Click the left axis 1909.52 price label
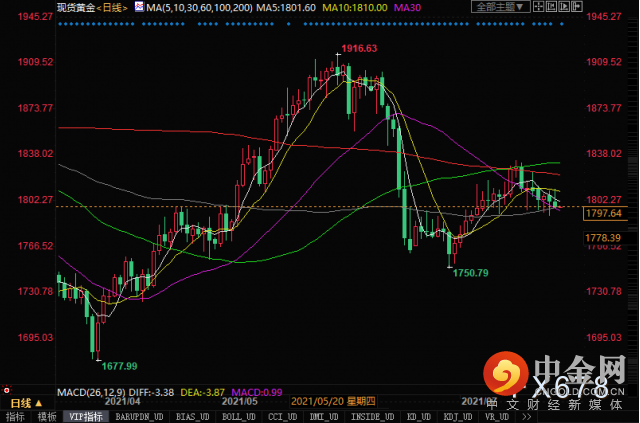This screenshot has height=423, width=640. click(35, 62)
